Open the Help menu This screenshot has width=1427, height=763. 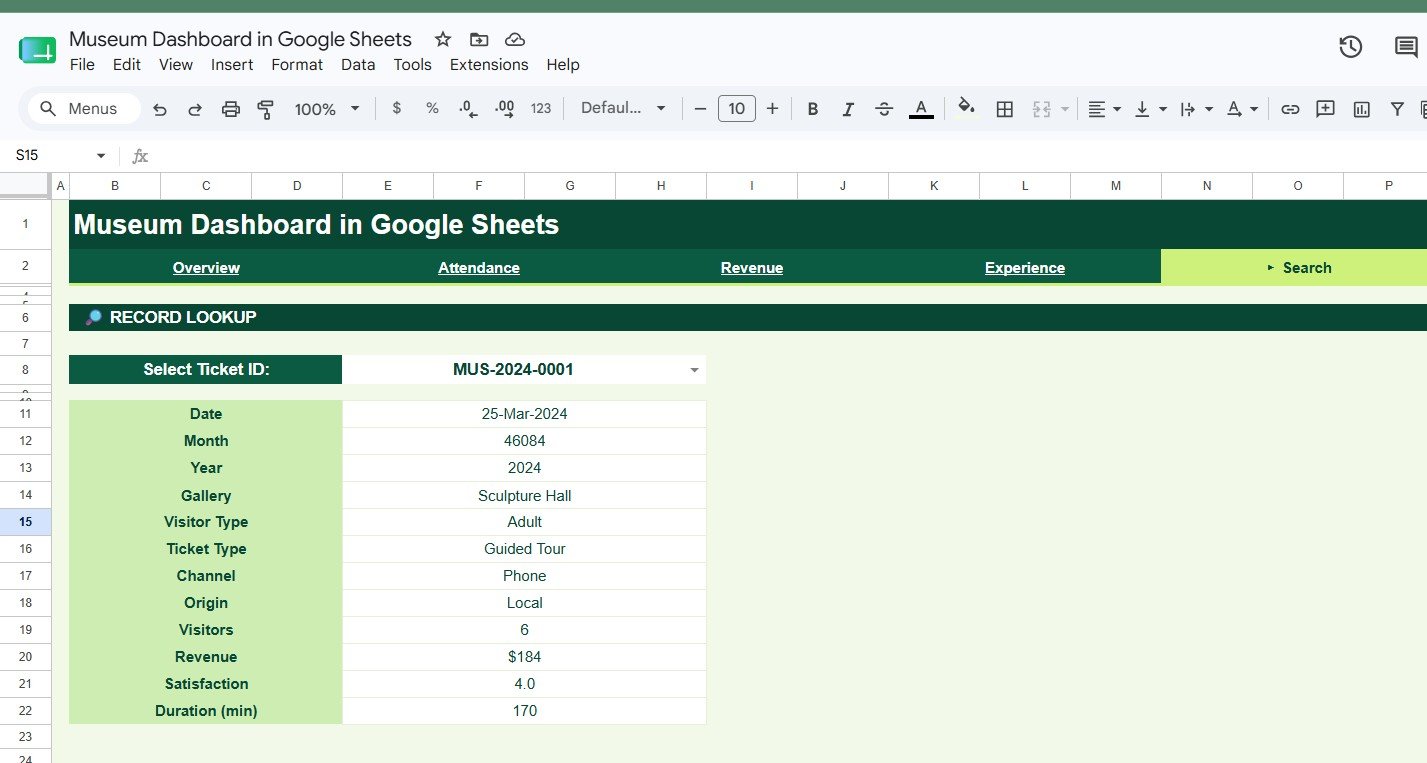click(x=563, y=64)
